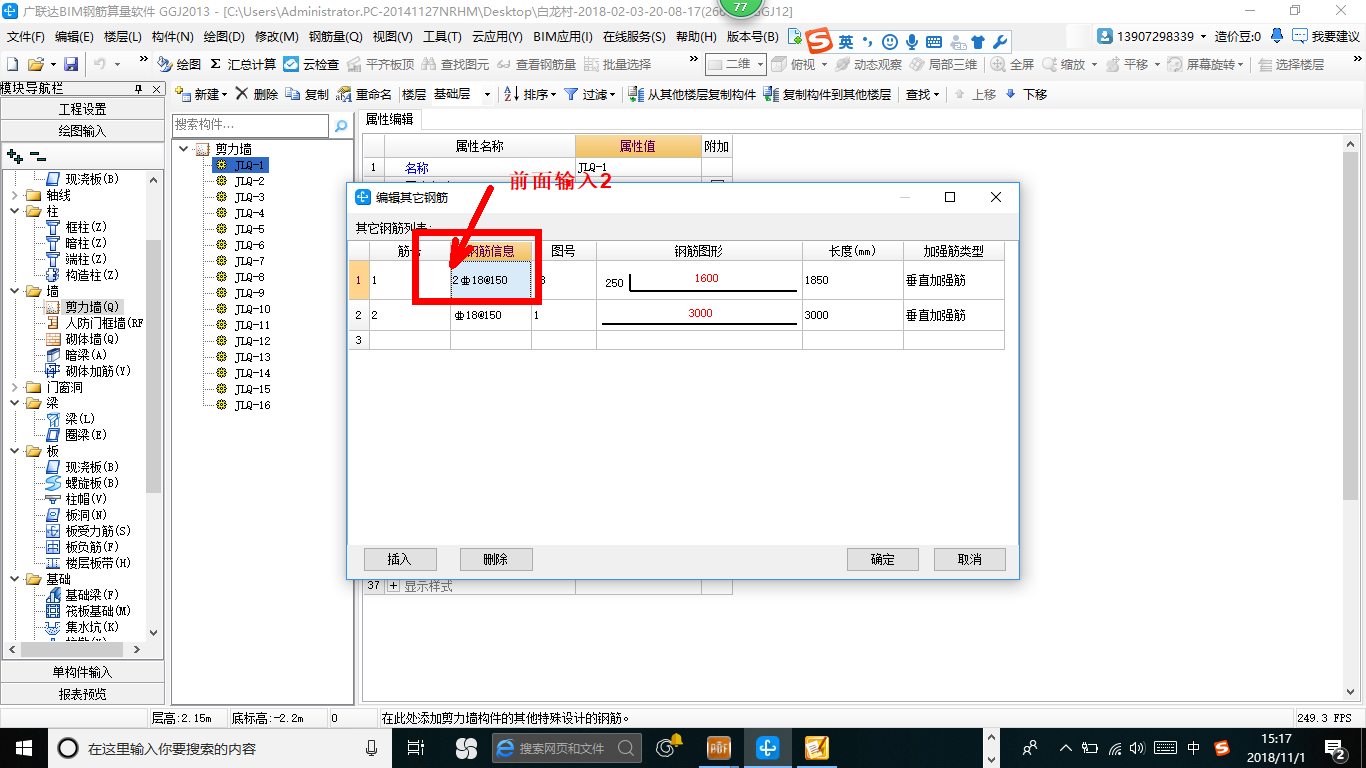Close the 模块导航栏 panel
This screenshot has width=1366, height=768.
157,89
